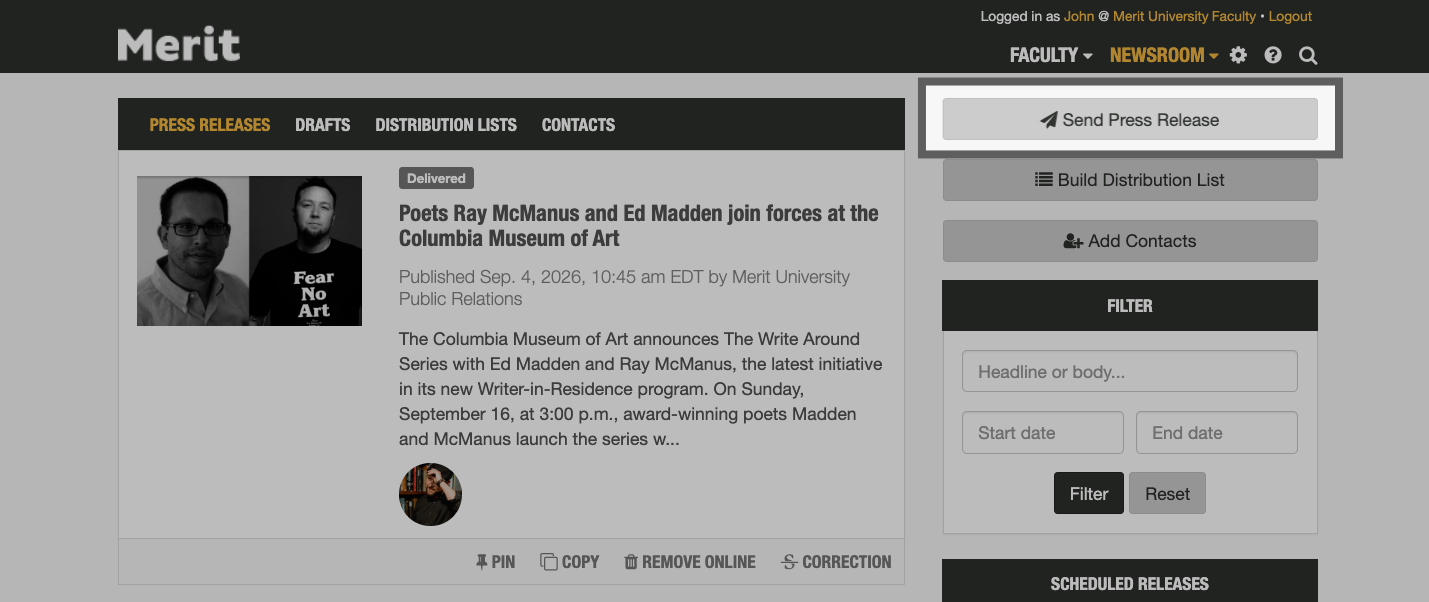Open the settings gear icon

1238,55
